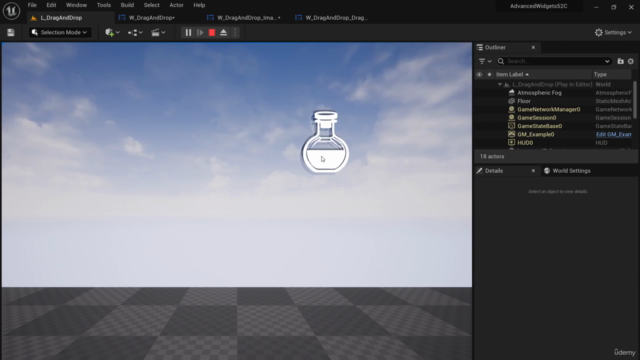Open Outliner filter options dropdown
Viewport: 640px width, 360px height.
[485, 61]
